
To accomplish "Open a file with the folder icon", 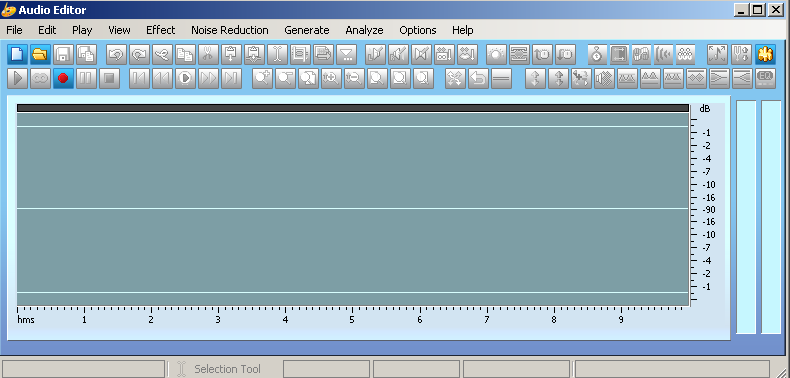I will (x=40, y=54).
